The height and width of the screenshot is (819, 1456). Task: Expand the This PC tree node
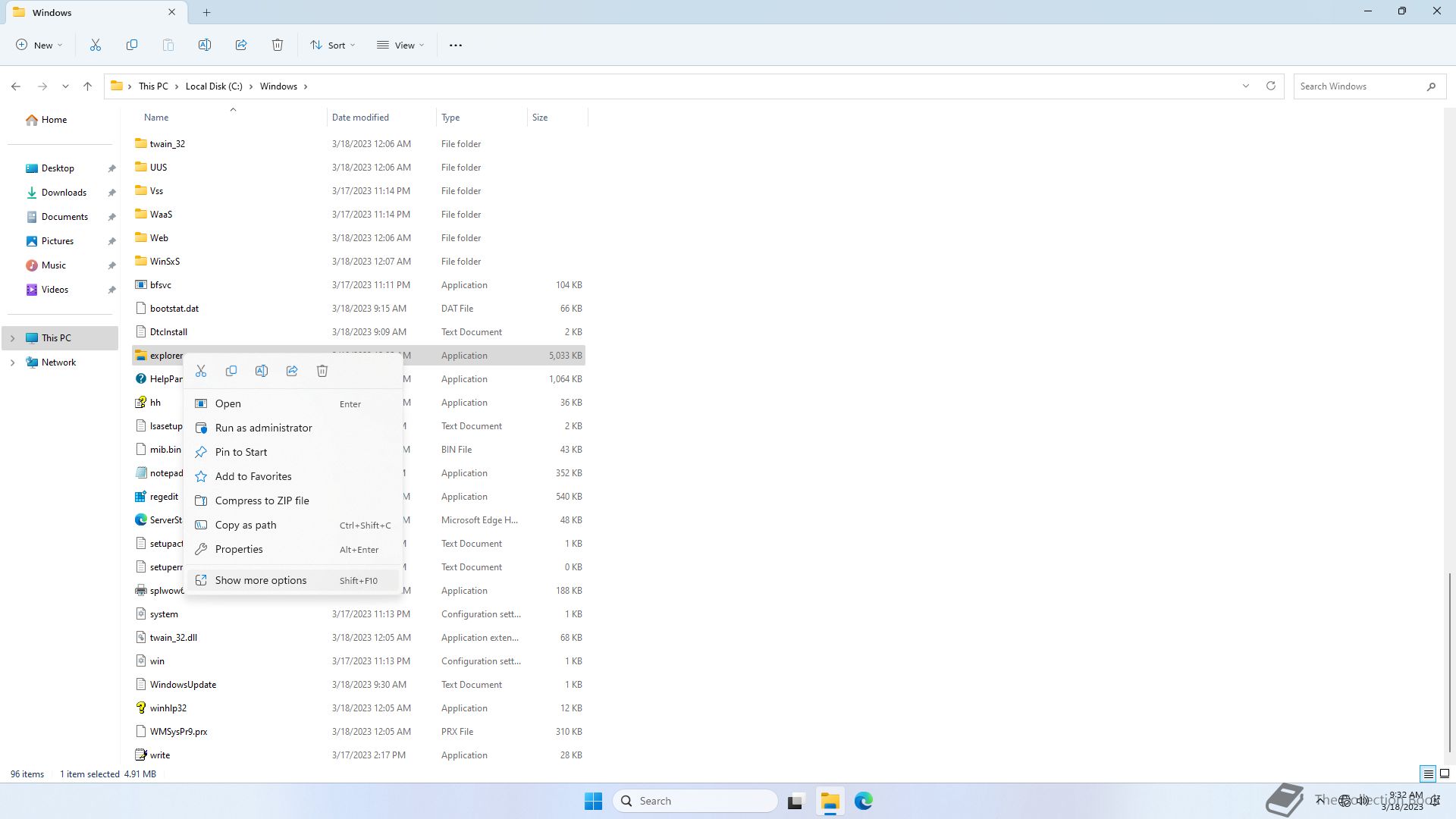(x=12, y=338)
